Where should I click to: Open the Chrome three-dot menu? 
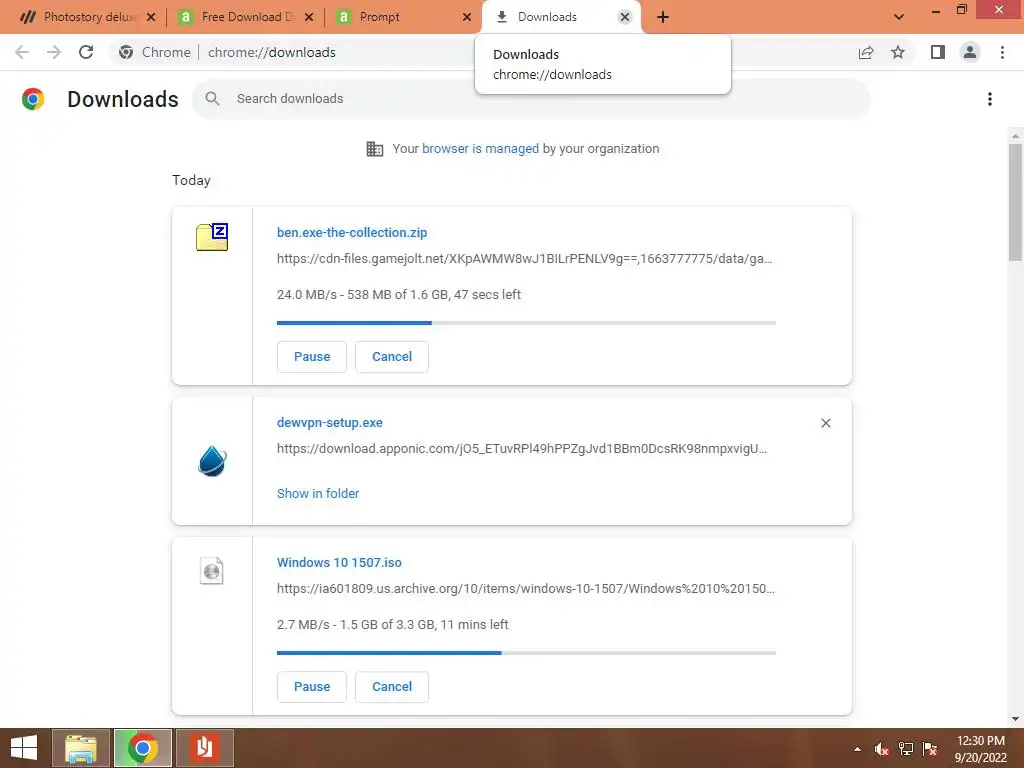(1002, 52)
